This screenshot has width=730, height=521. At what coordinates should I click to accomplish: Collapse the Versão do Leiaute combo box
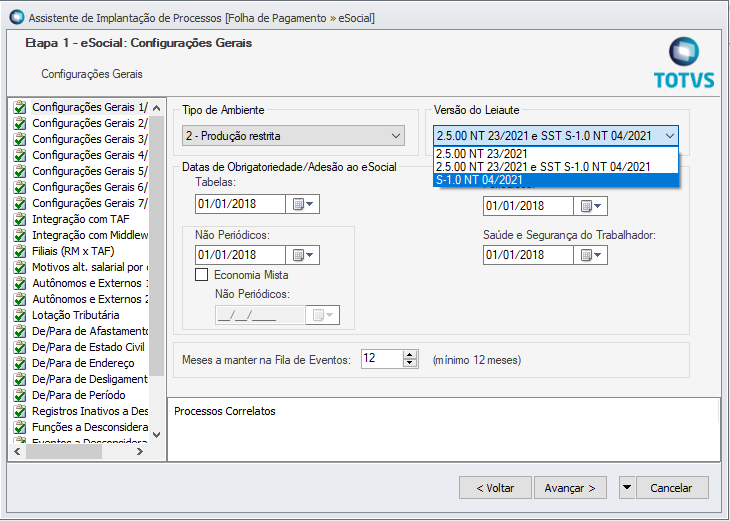[669, 136]
